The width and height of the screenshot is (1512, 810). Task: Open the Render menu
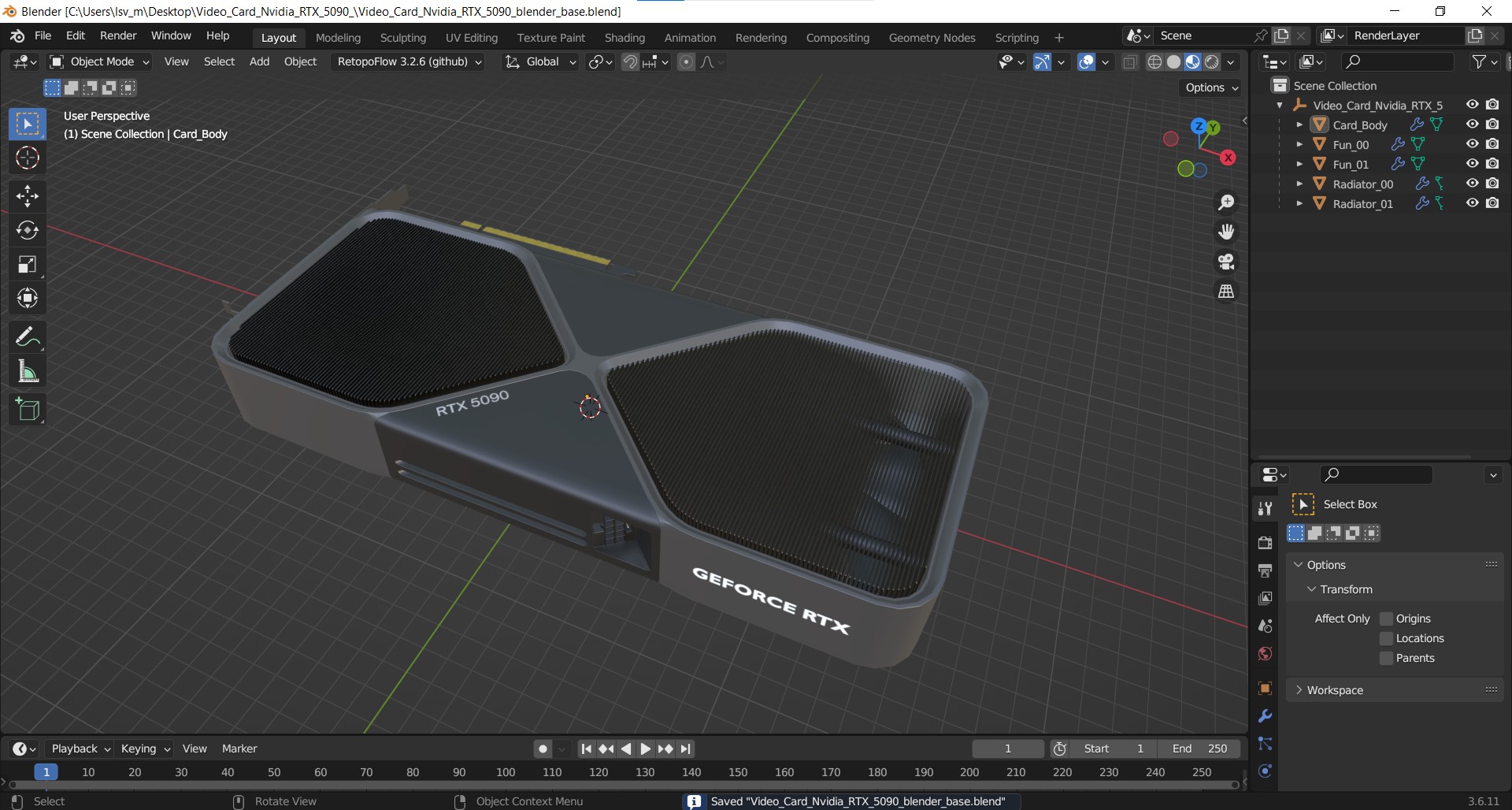(118, 35)
